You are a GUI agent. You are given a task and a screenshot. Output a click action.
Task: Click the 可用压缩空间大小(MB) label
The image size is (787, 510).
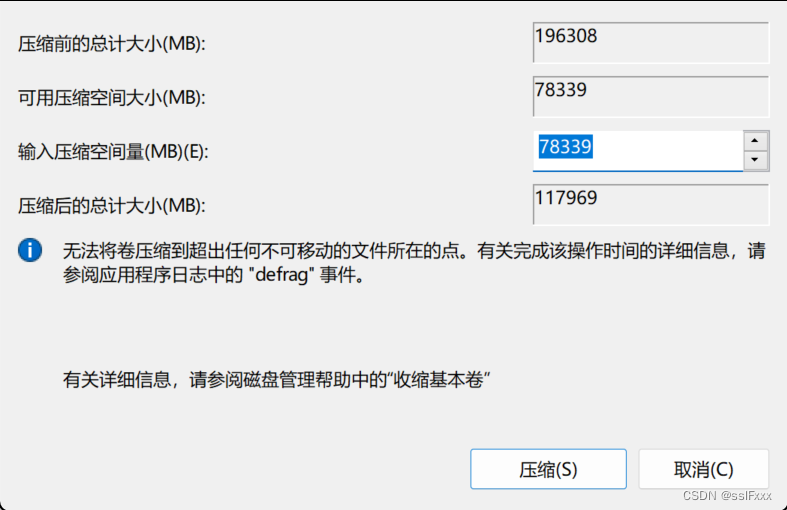[112, 97]
